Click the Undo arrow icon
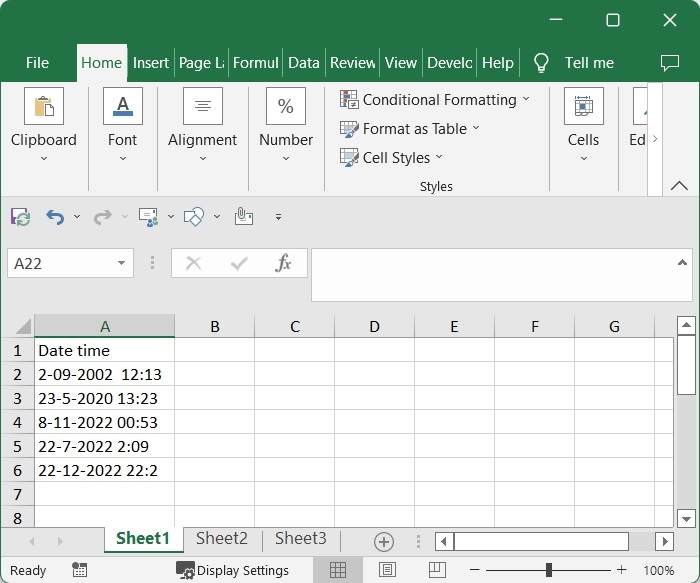Viewport: 700px width, 583px height. [x=55, y=216]
